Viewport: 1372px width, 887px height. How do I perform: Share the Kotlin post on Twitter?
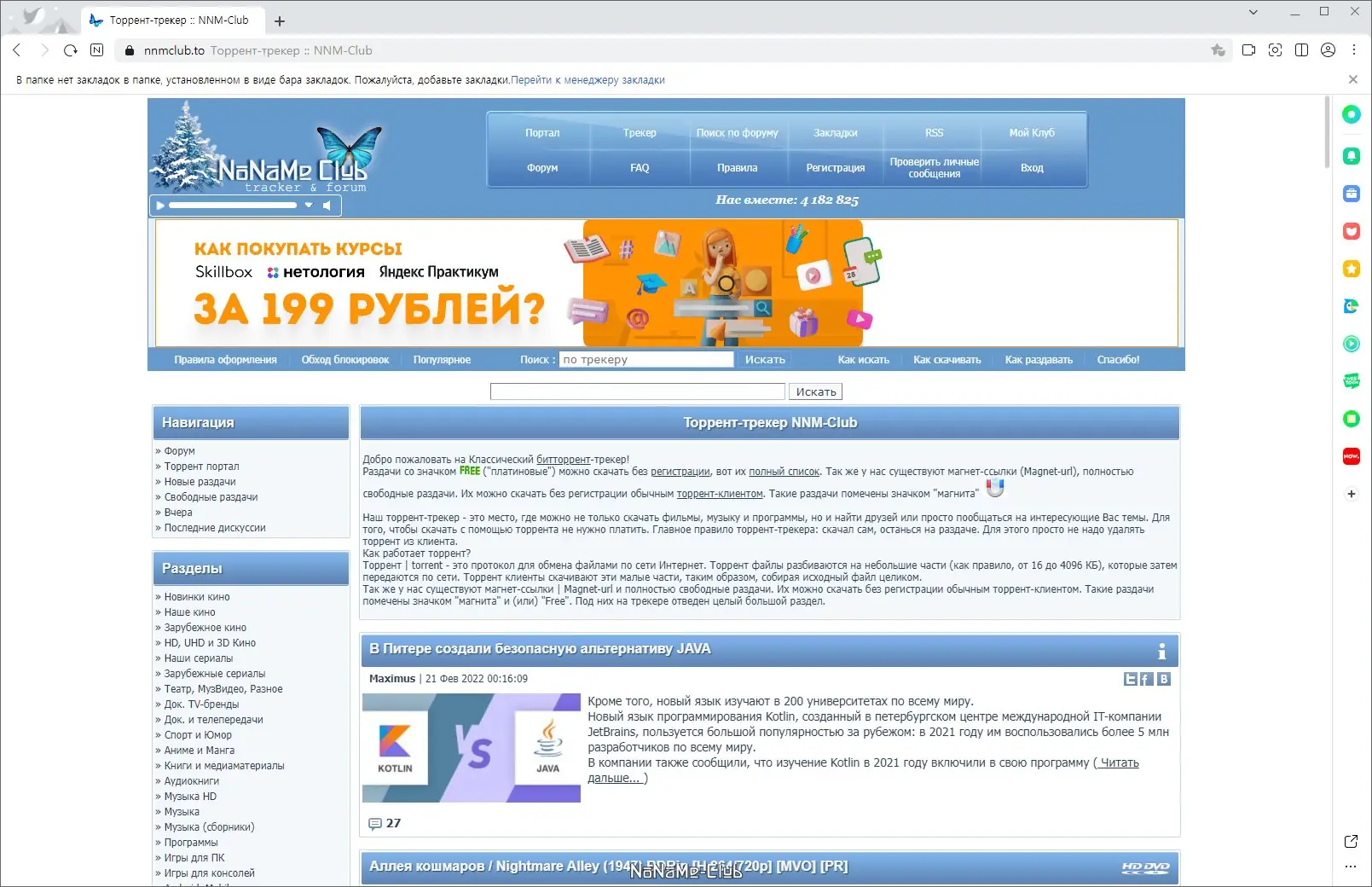point(1131,679)
